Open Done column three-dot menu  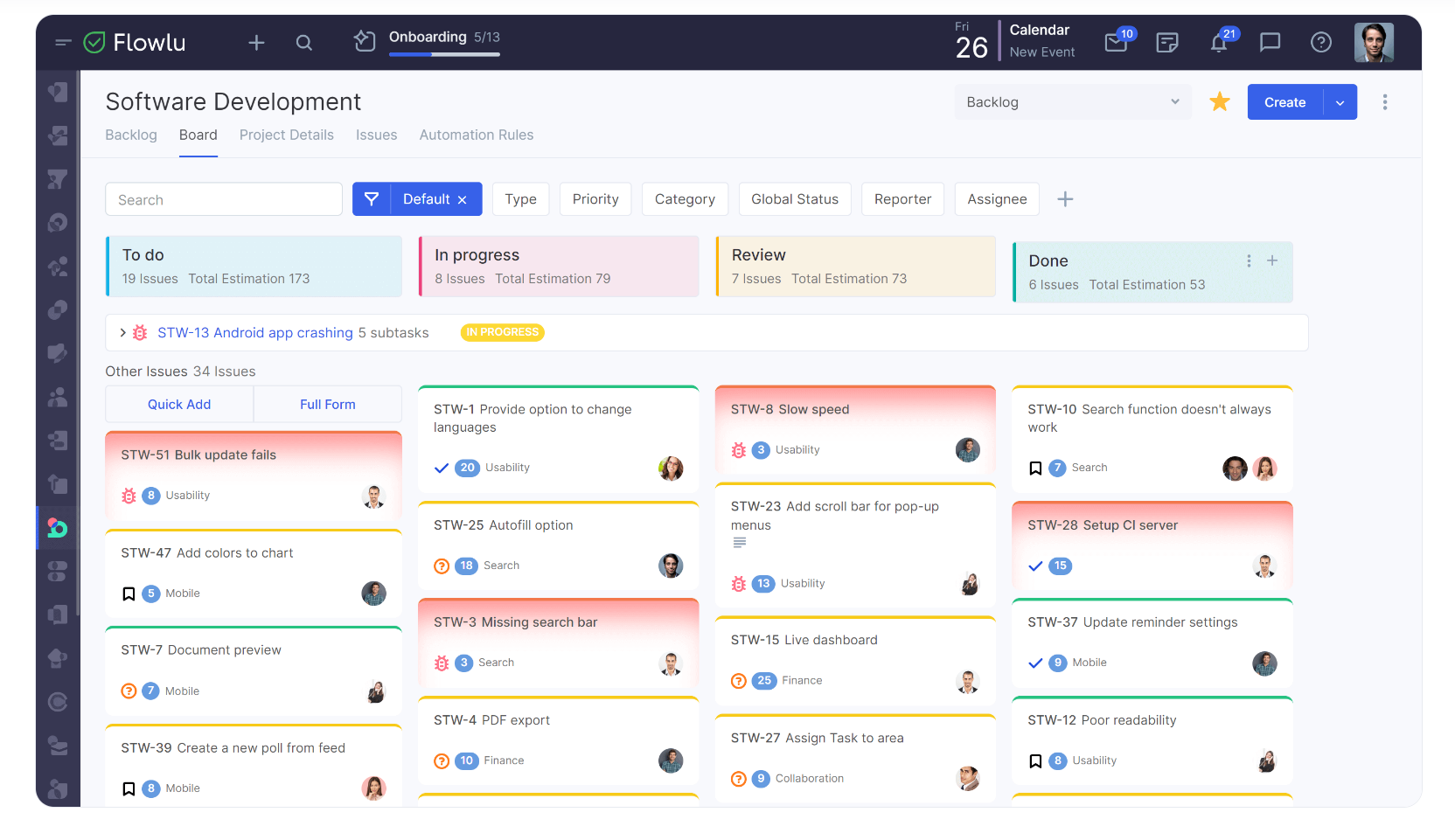click(x=1249, y=260)
